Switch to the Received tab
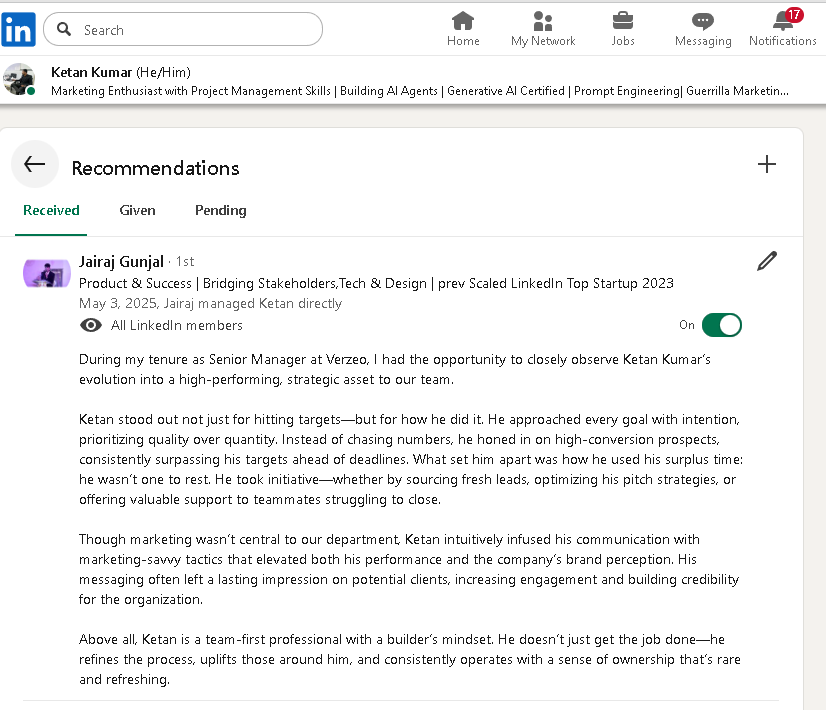 click(x=51, y=210)
